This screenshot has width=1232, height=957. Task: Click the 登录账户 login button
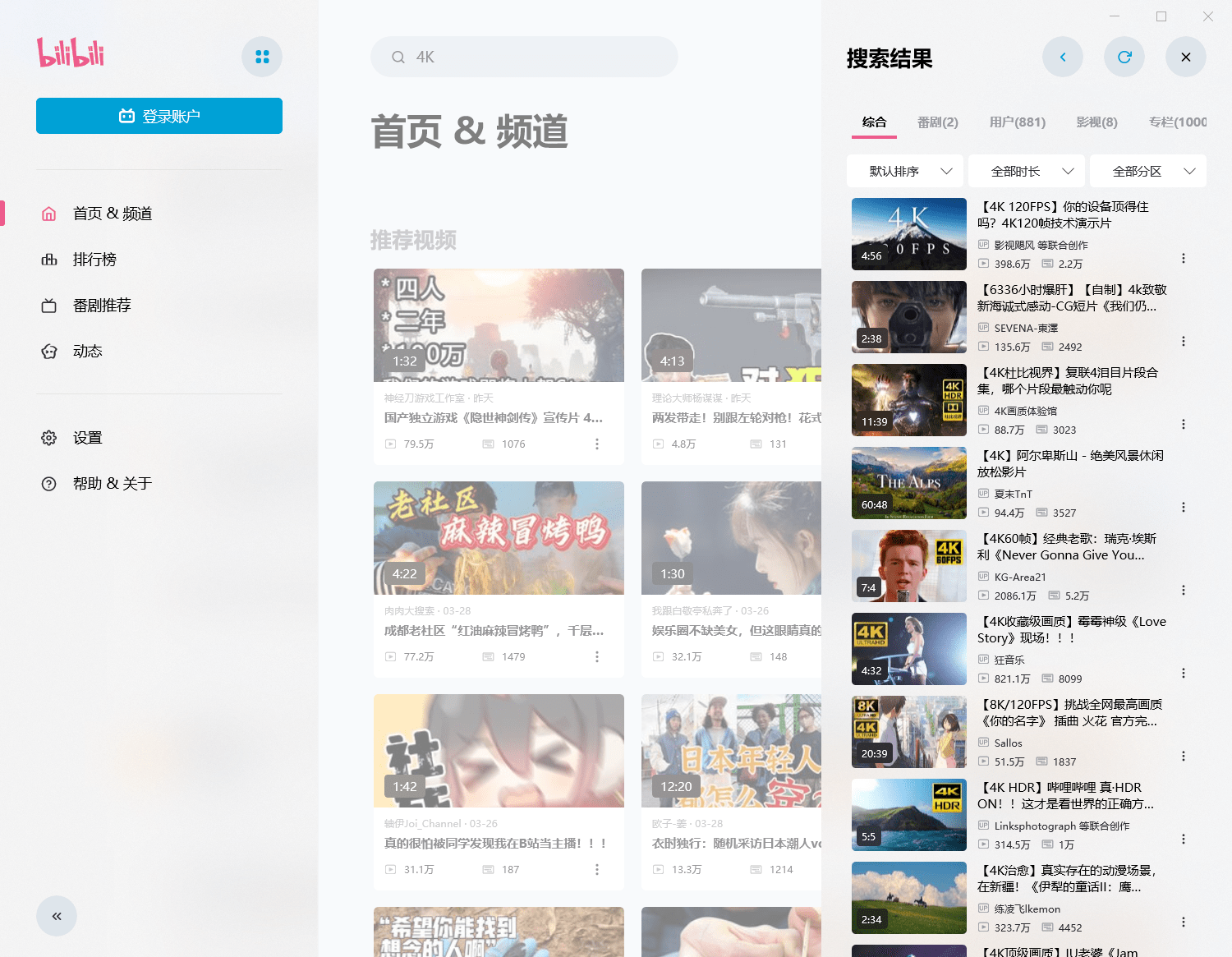159,116
